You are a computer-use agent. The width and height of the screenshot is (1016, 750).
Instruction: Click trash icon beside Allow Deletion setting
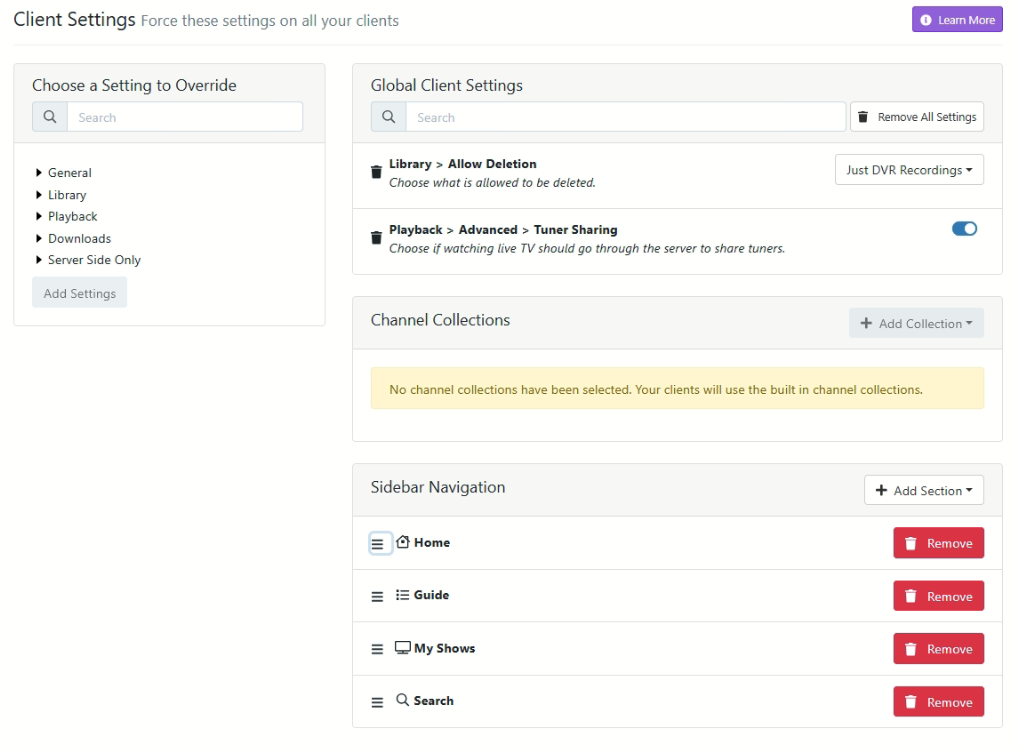[x=376, y=172]
